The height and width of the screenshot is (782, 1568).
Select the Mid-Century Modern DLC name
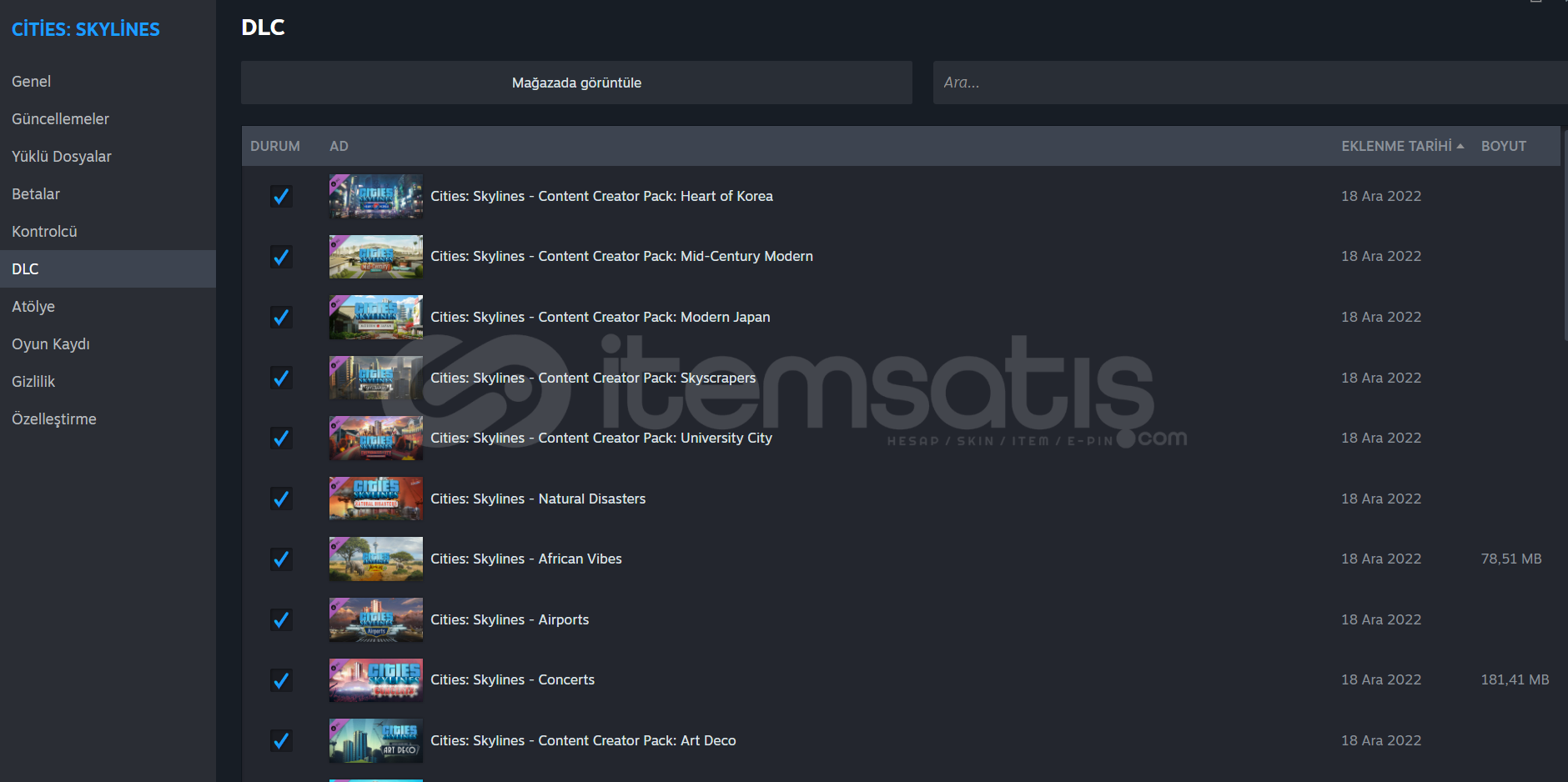(621, 257)
